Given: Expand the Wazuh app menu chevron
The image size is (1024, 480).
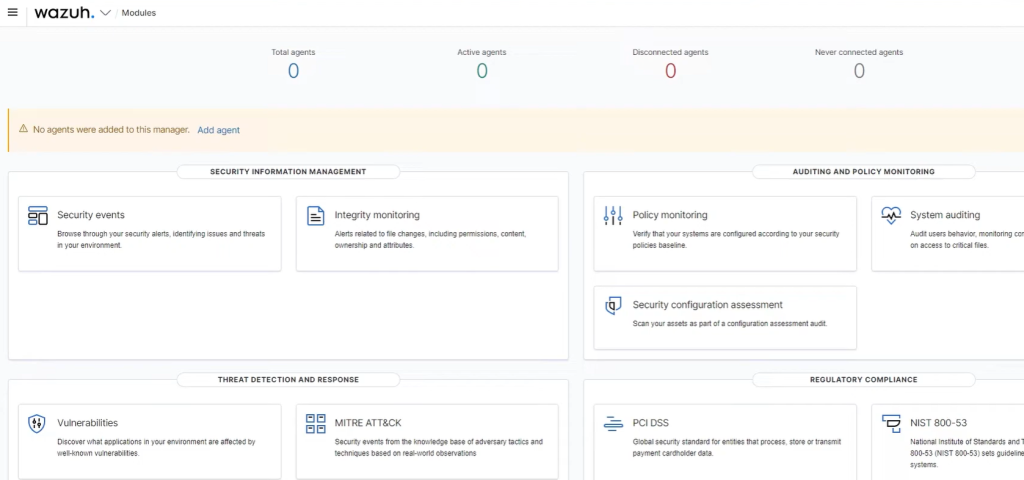Looking at the screenshot, I should point(105,13).
